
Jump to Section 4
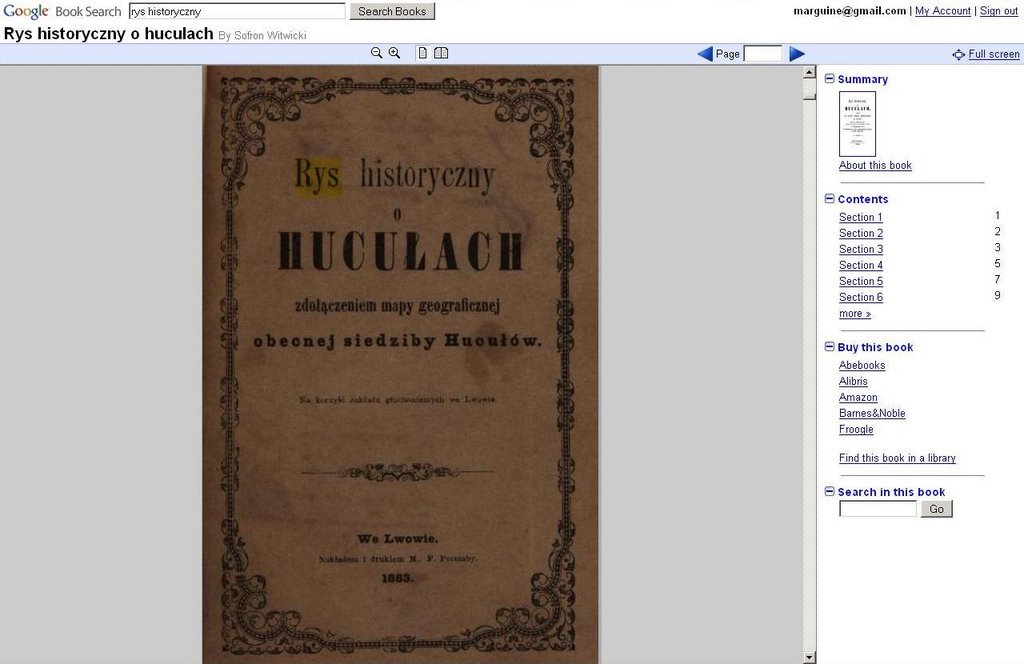(x=861, y=265)
